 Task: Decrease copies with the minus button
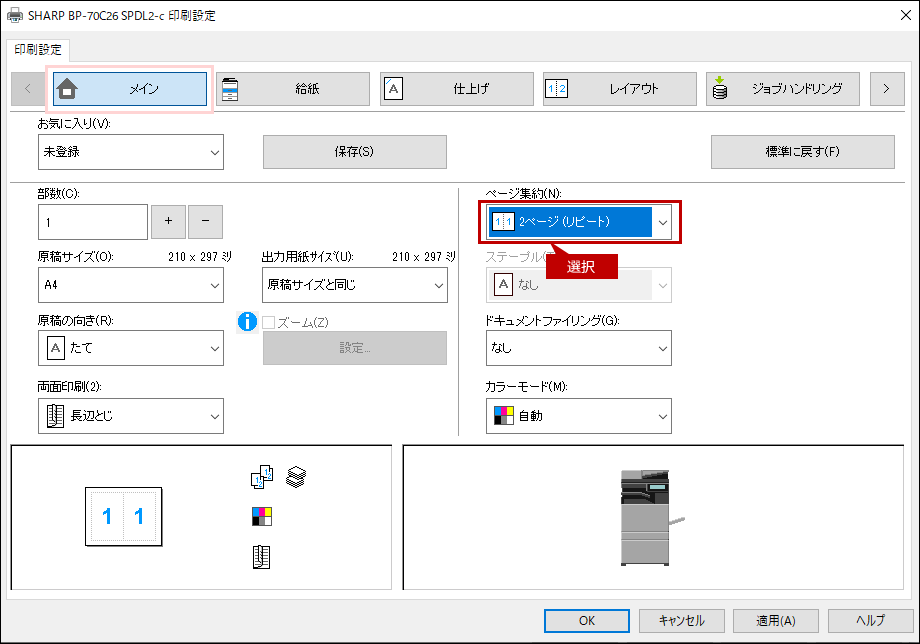click(x=205, y=221)
